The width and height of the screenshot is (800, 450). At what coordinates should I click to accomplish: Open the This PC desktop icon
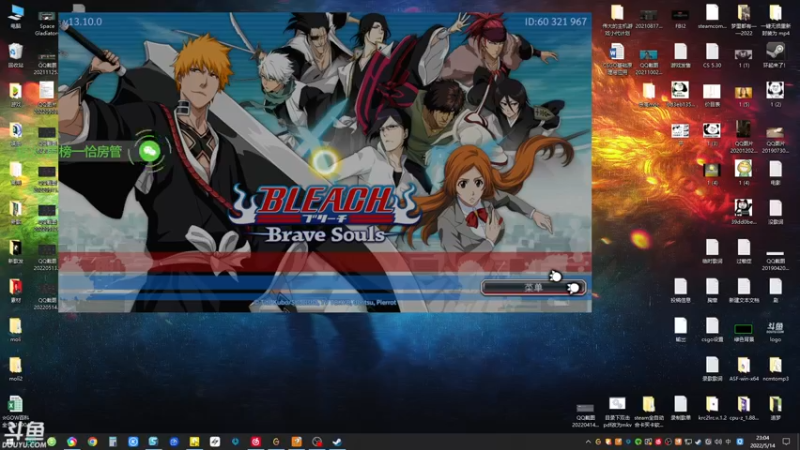[16, 17]
